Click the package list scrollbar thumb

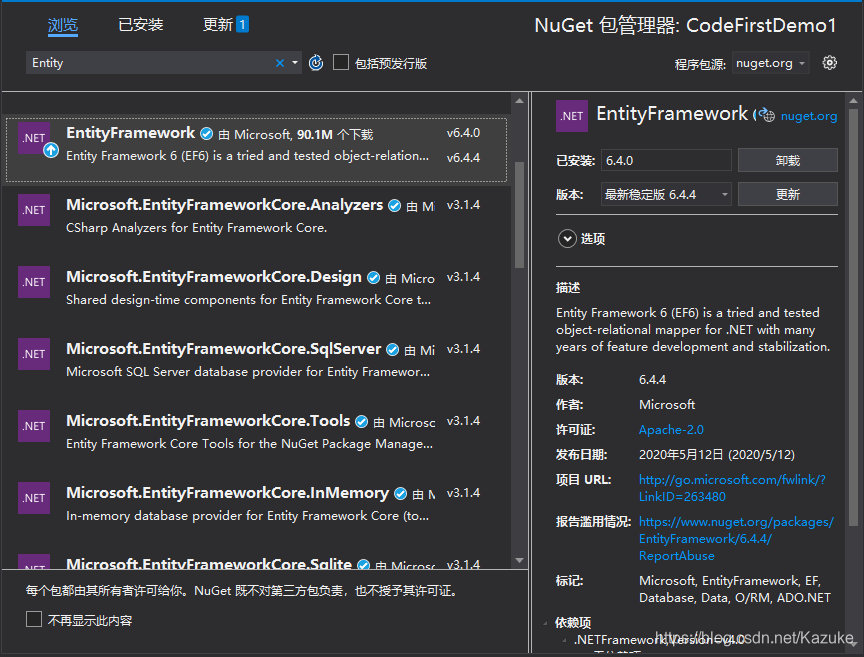click(519, 214)
